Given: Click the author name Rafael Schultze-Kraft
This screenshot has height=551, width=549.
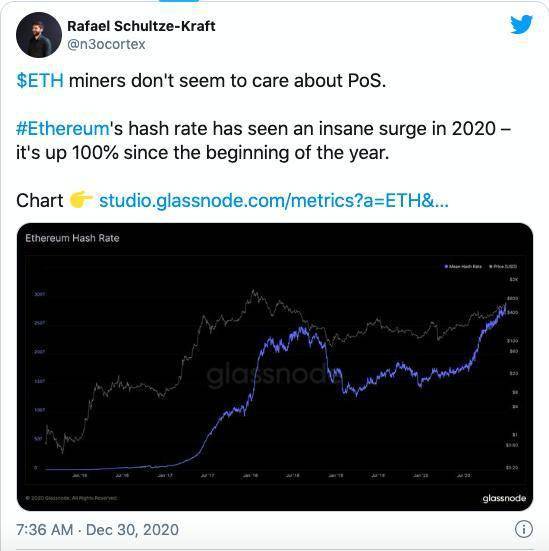Looking at the screenshot, I should point(141,26).
